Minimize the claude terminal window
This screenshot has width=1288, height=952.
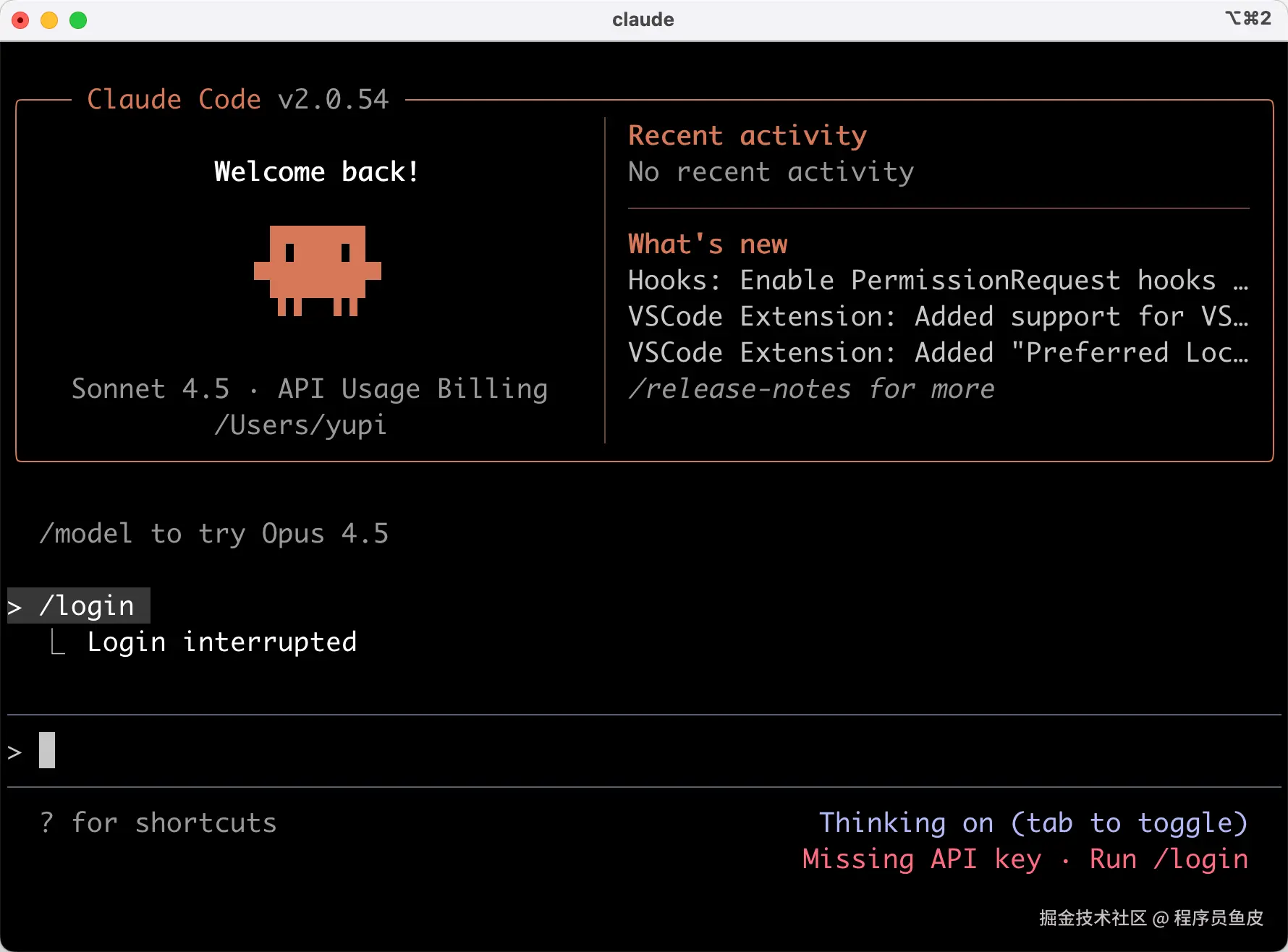pos(49,20)
